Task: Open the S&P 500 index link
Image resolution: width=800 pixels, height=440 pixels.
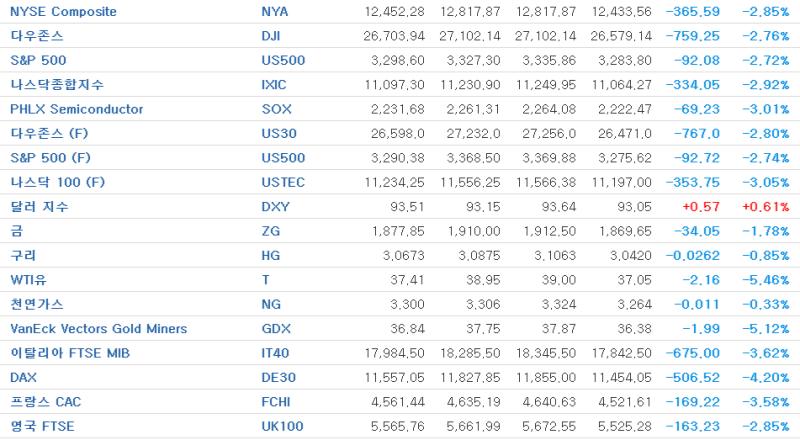Action: pos(38,60)
